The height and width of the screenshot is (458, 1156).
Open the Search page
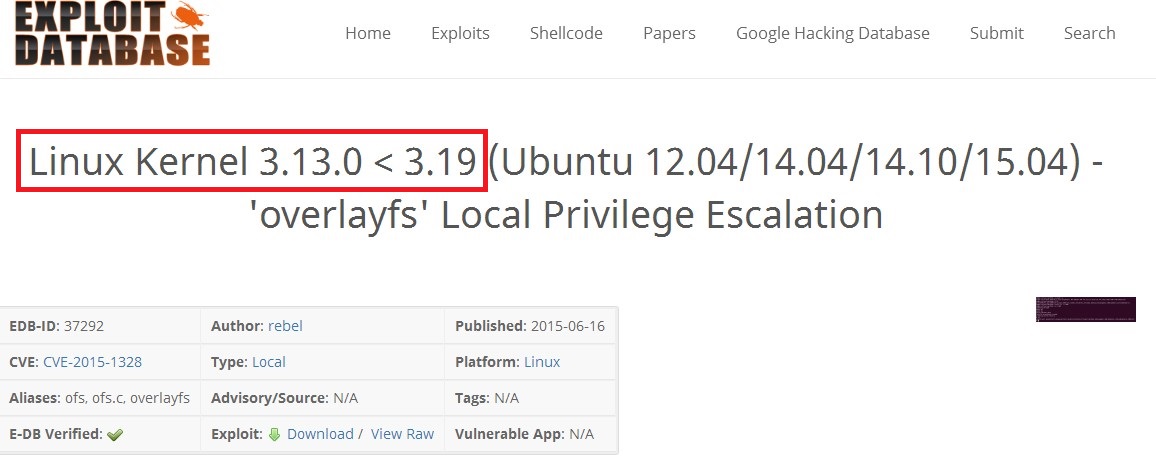coord(1089,33)
